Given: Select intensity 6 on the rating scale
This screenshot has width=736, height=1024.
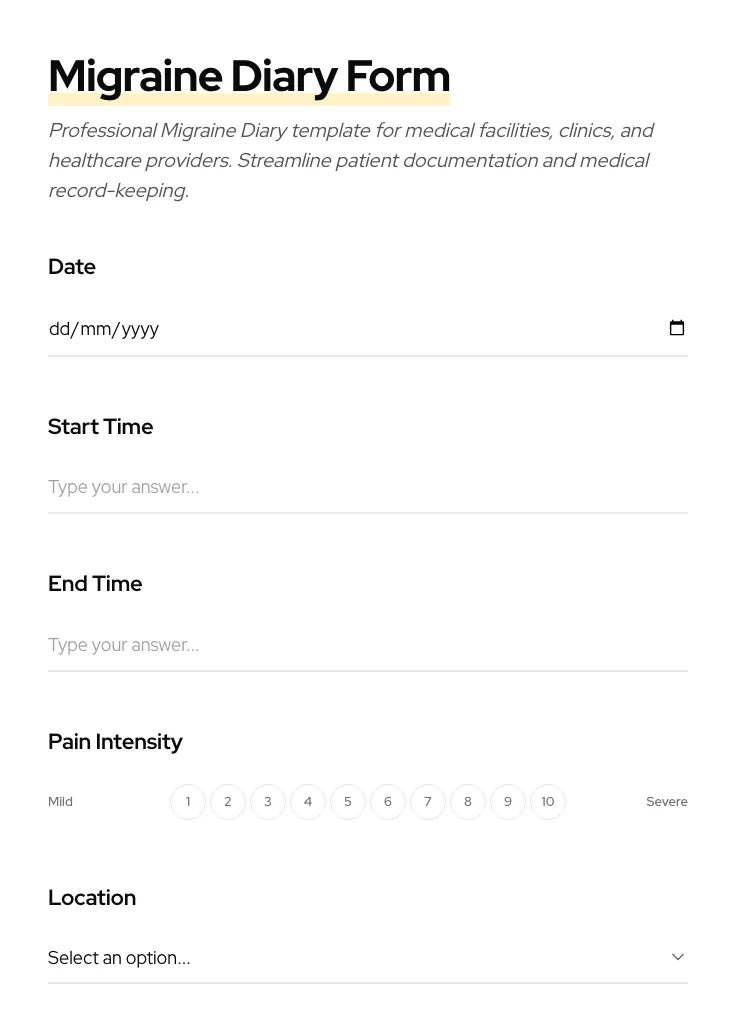Looking at the screenshot, I should click(x=388, y=801).
